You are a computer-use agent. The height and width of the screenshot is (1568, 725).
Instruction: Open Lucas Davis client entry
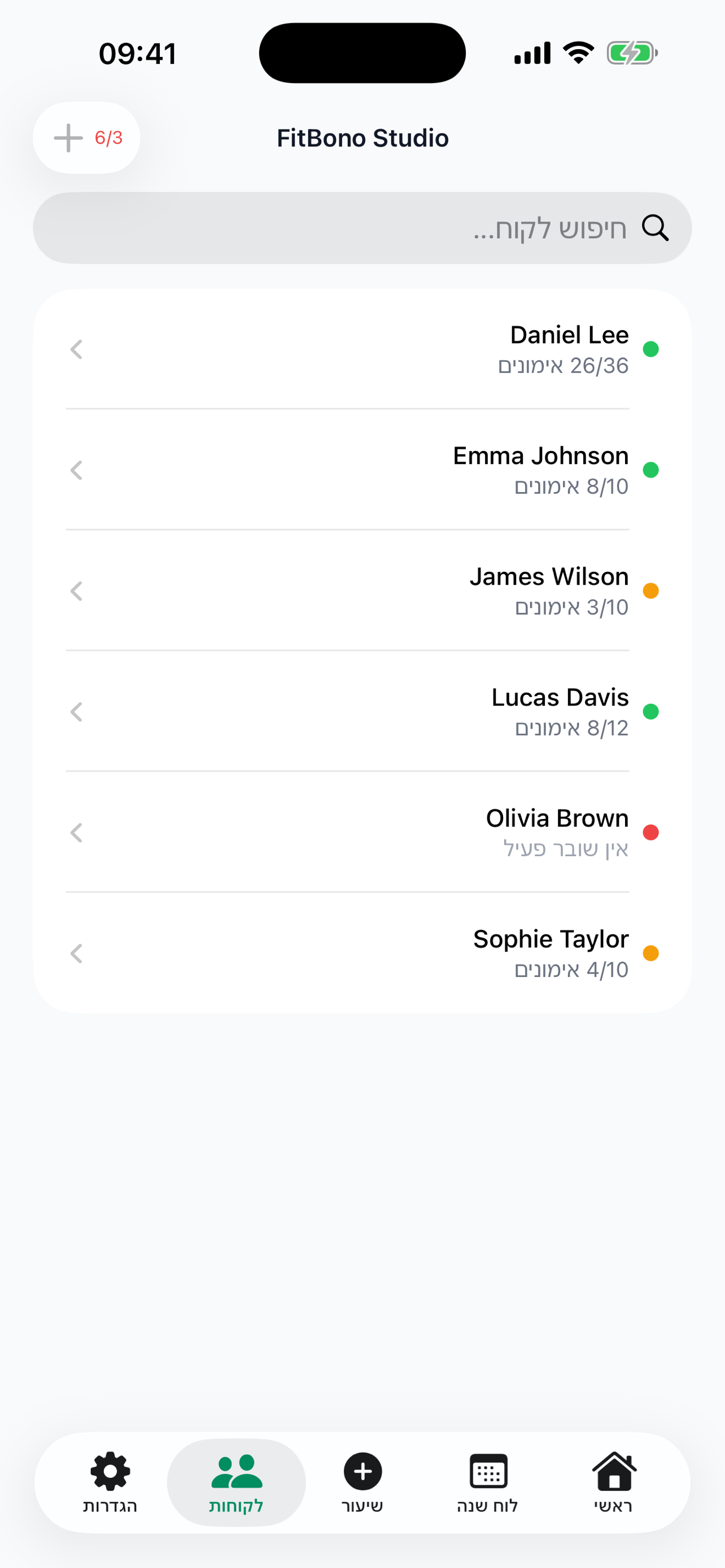pos(559,711)
